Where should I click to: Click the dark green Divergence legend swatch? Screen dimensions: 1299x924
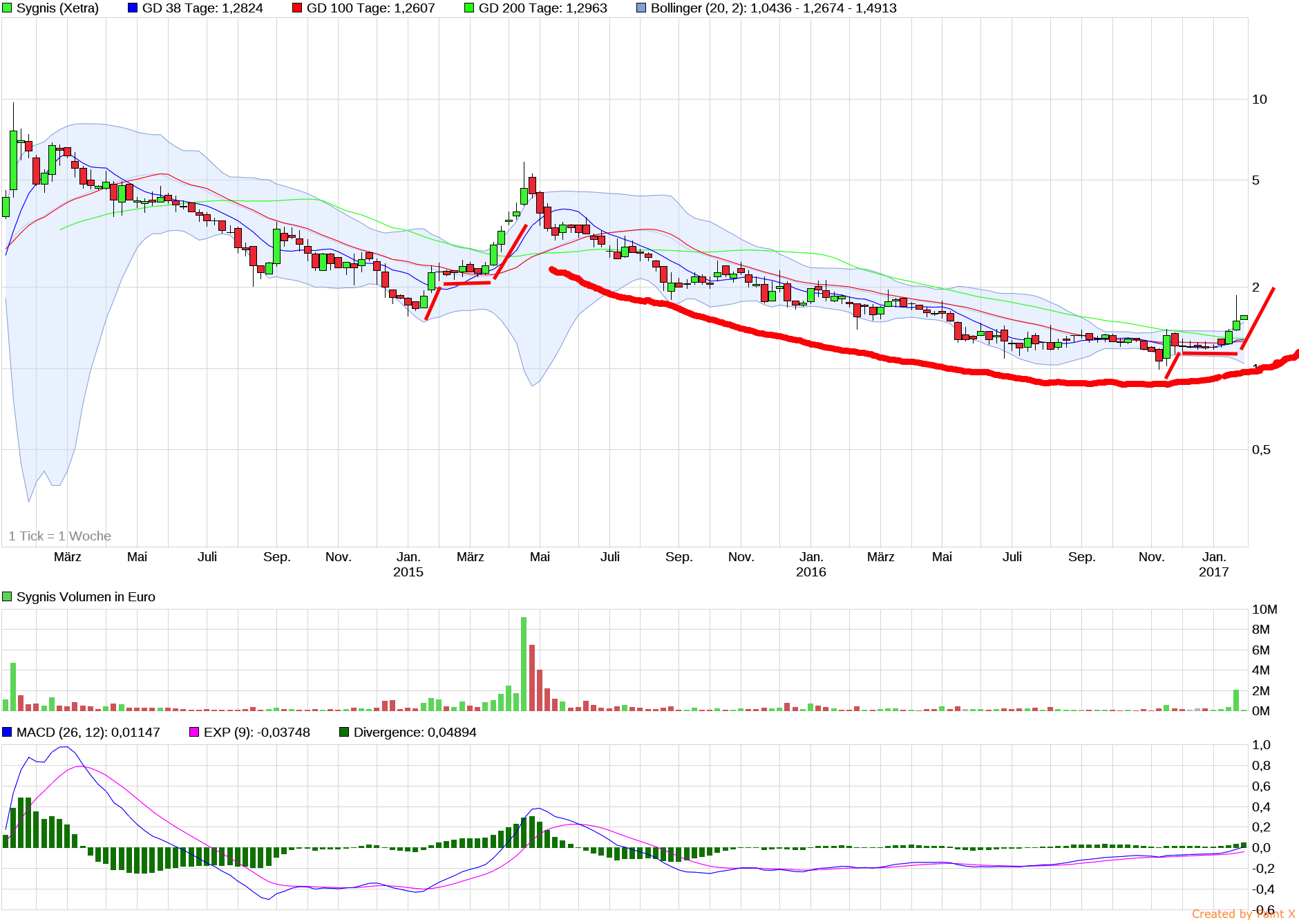coord(344,732)
